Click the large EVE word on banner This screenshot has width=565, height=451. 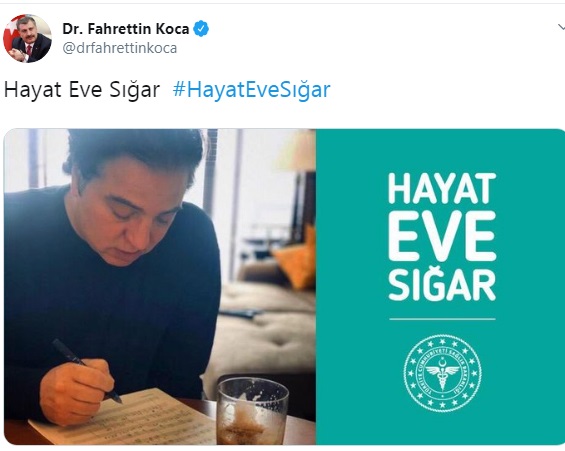click(442, 236)
